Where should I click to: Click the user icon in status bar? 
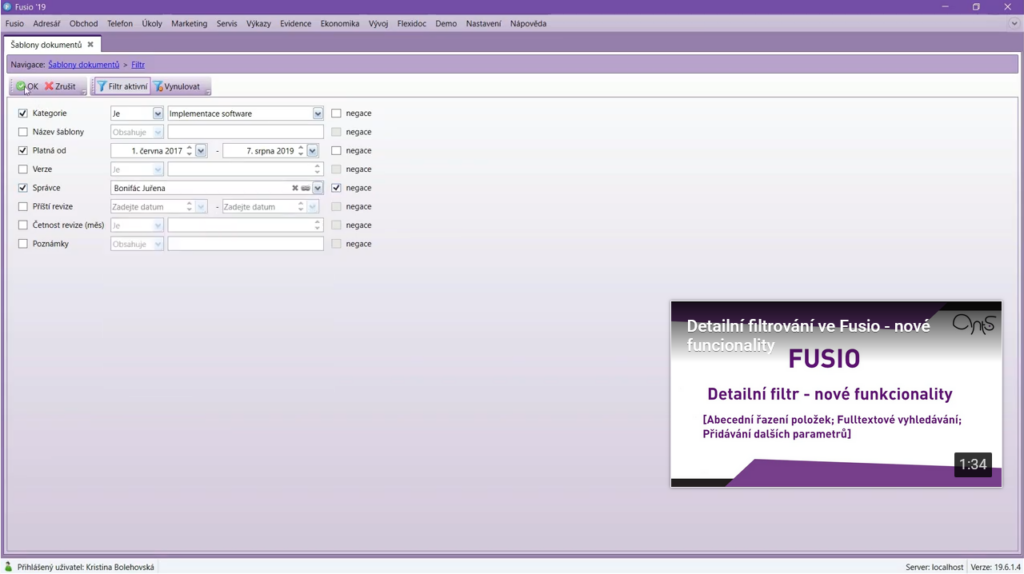pyautogui.click(x=9, y=567)
